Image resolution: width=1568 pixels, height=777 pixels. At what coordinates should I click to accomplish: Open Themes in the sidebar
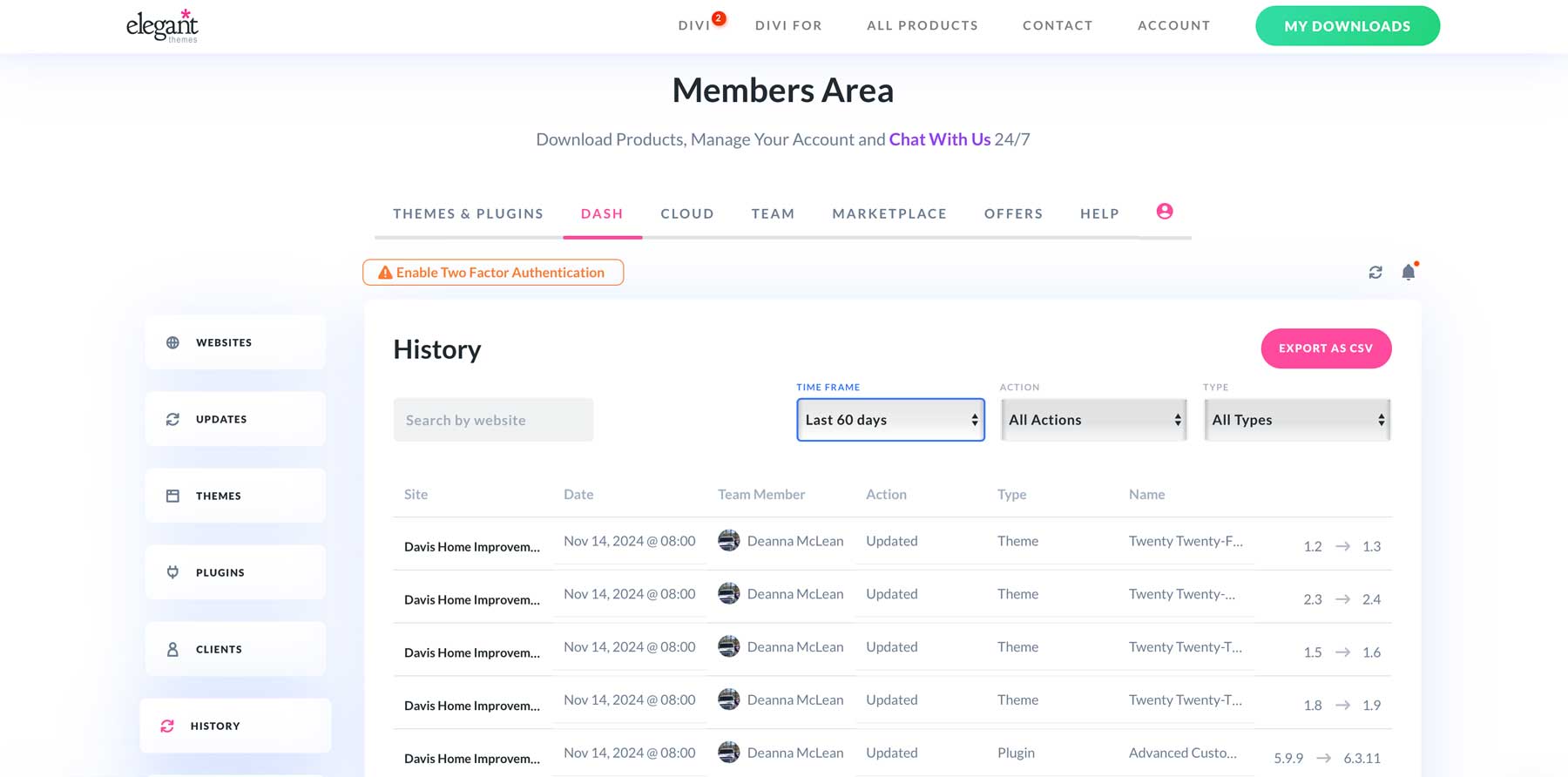tap(235, 496)
